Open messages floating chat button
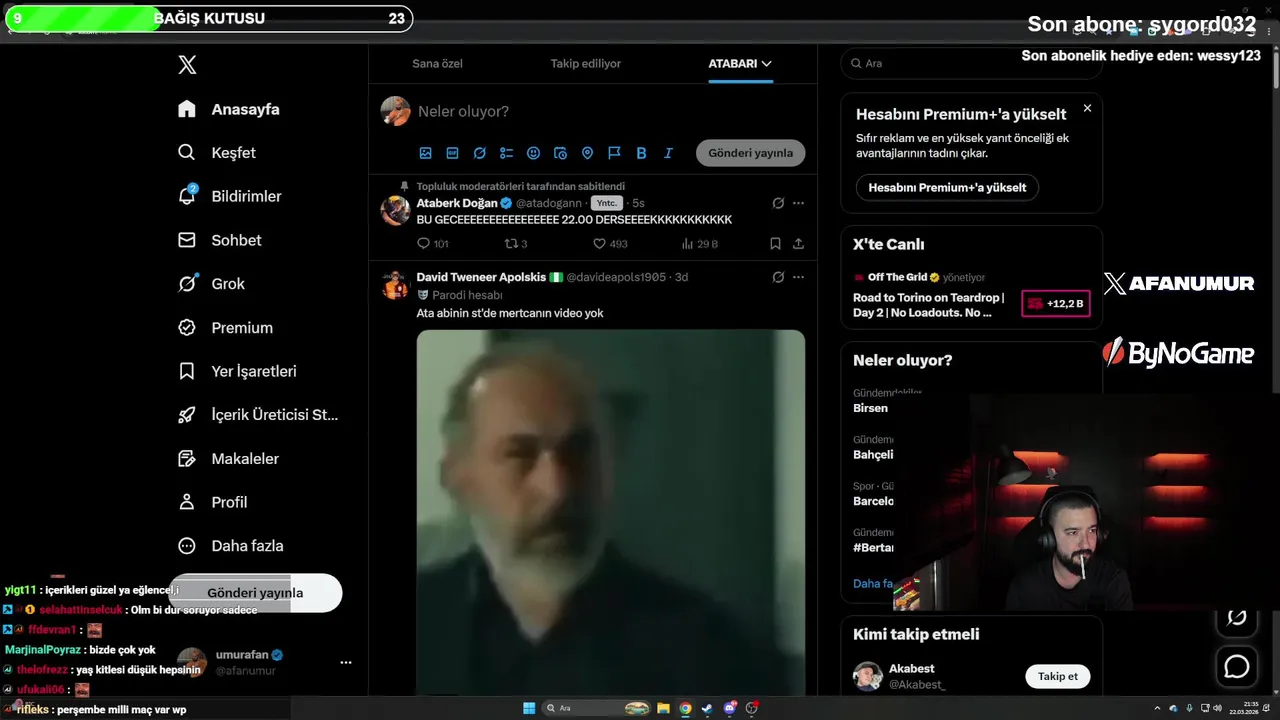 [x=1237, y=666]
